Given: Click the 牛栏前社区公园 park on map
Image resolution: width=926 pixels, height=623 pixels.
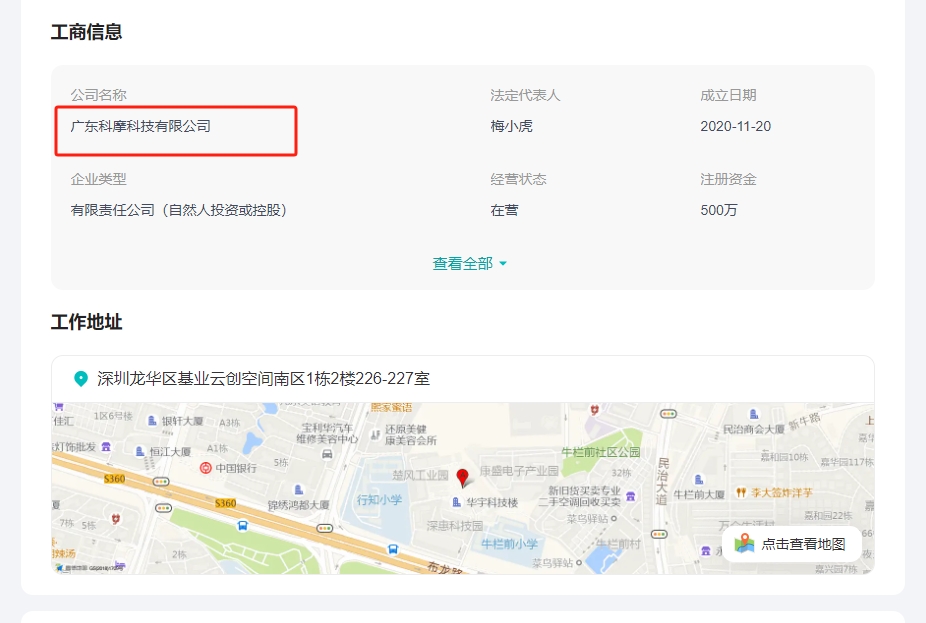Looking at the screenshot, I should (600, 452).
